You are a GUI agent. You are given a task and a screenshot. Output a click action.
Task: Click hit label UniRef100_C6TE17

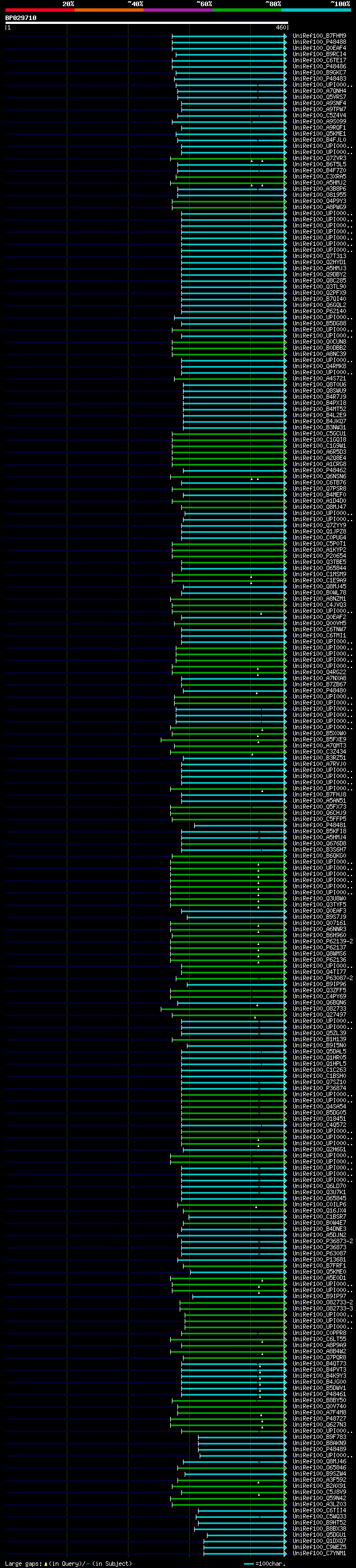click(x=319, y=60)
